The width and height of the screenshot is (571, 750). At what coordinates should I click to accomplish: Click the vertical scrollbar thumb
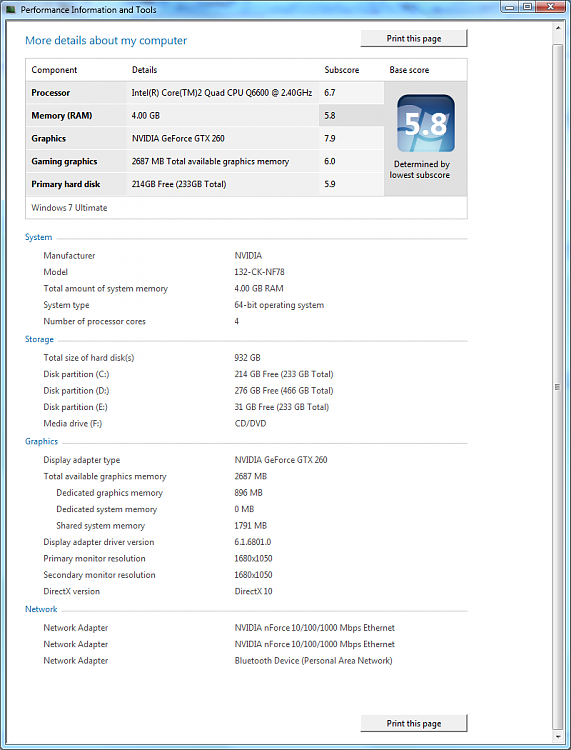558,386
